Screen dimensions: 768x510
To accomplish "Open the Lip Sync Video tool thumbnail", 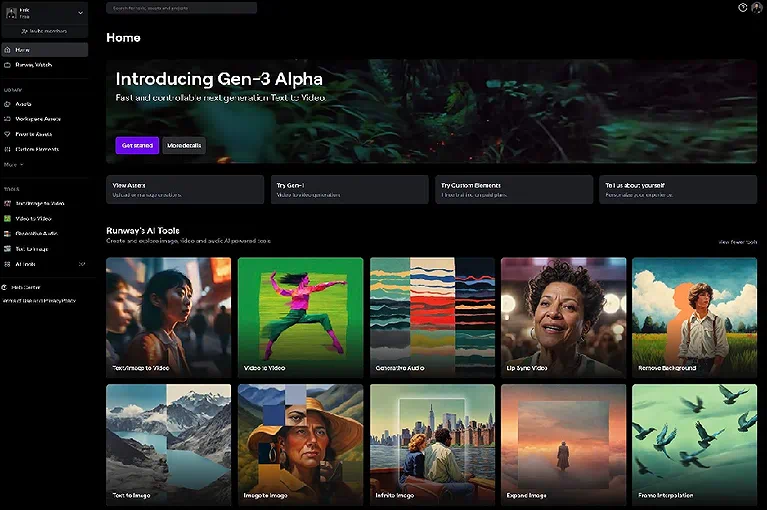I will tap(563, 317).
